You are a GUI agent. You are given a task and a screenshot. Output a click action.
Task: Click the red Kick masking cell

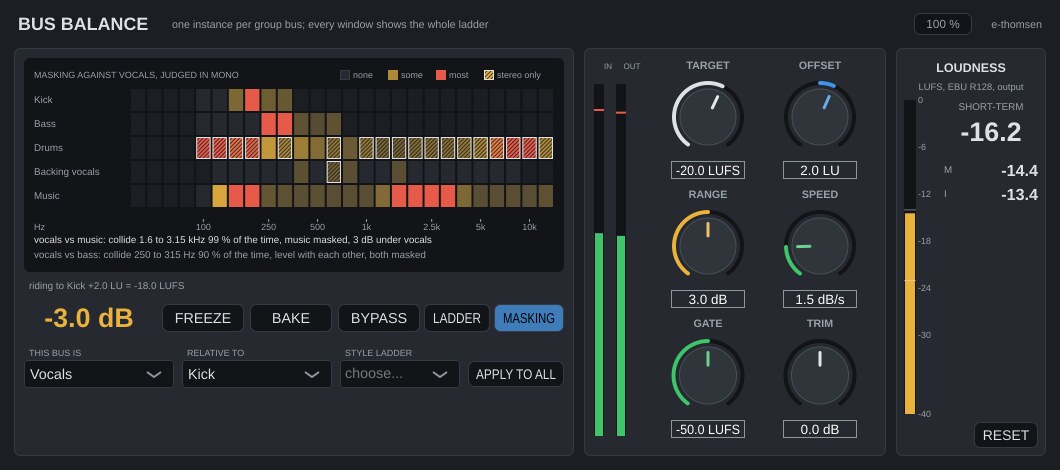(x=252, y=100)
